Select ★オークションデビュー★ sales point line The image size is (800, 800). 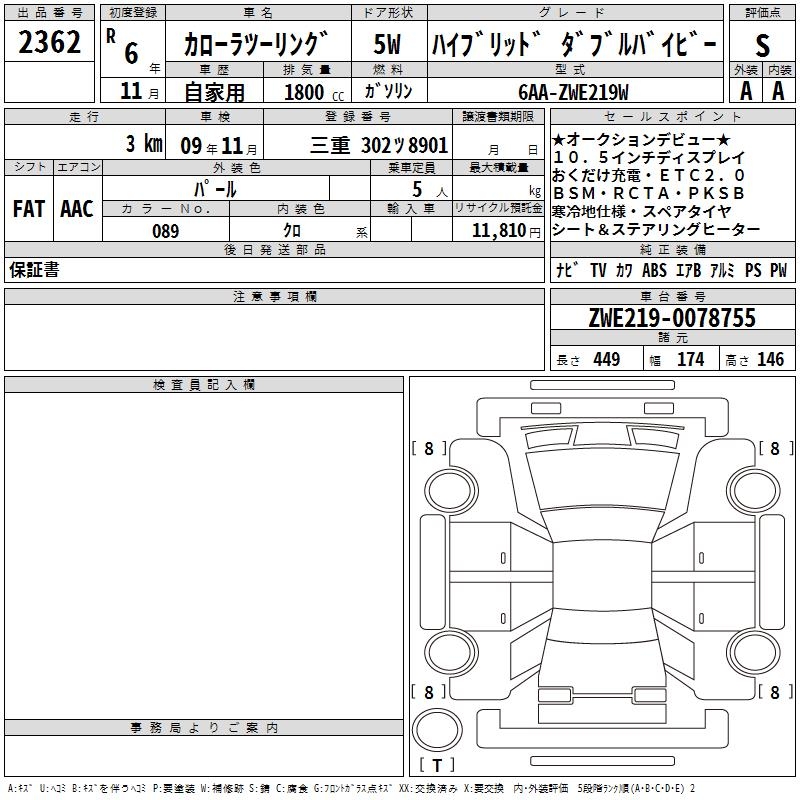[x=641, y=139]
